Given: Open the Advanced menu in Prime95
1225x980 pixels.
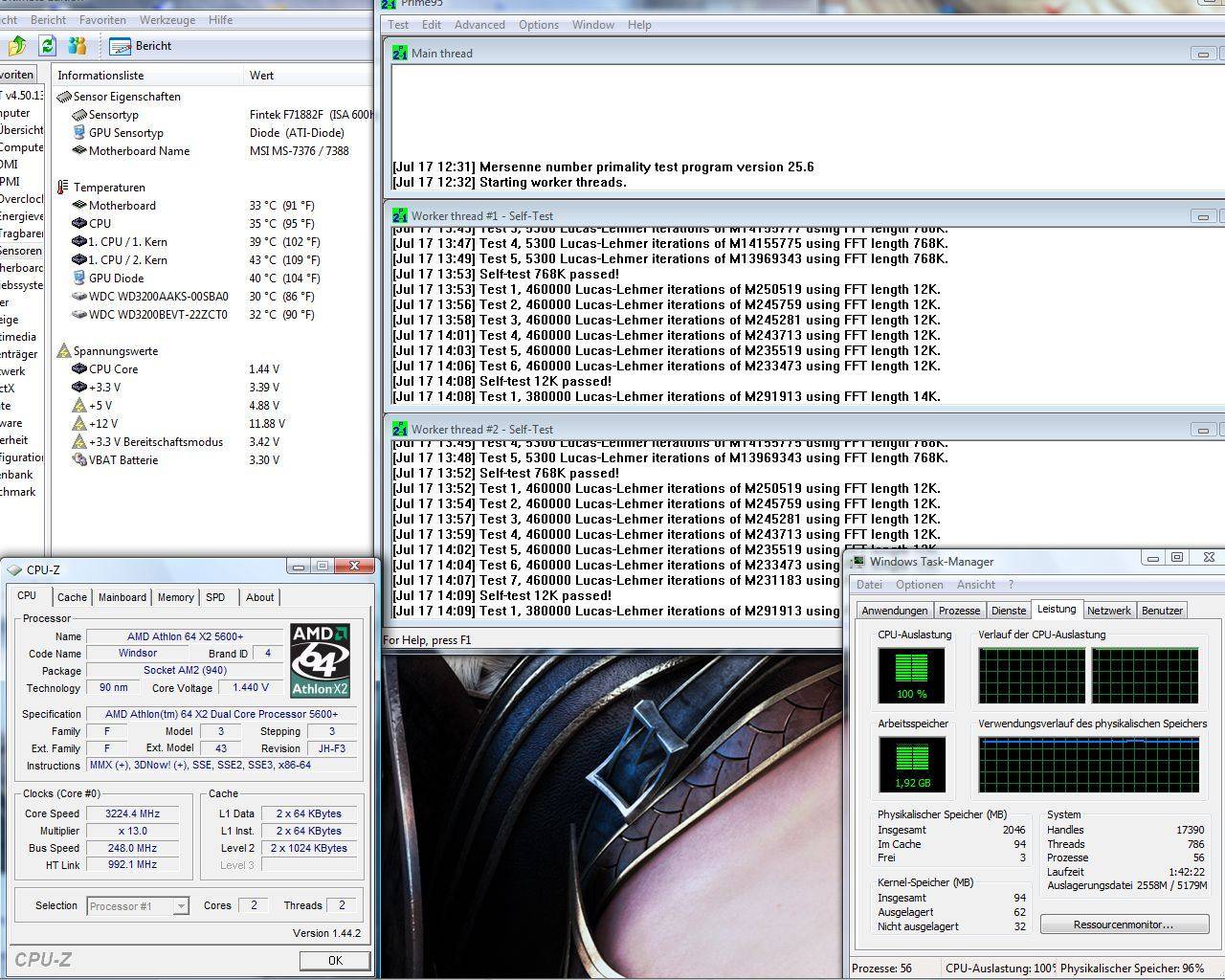Looking at the screenshot, I should coord(479,25).
